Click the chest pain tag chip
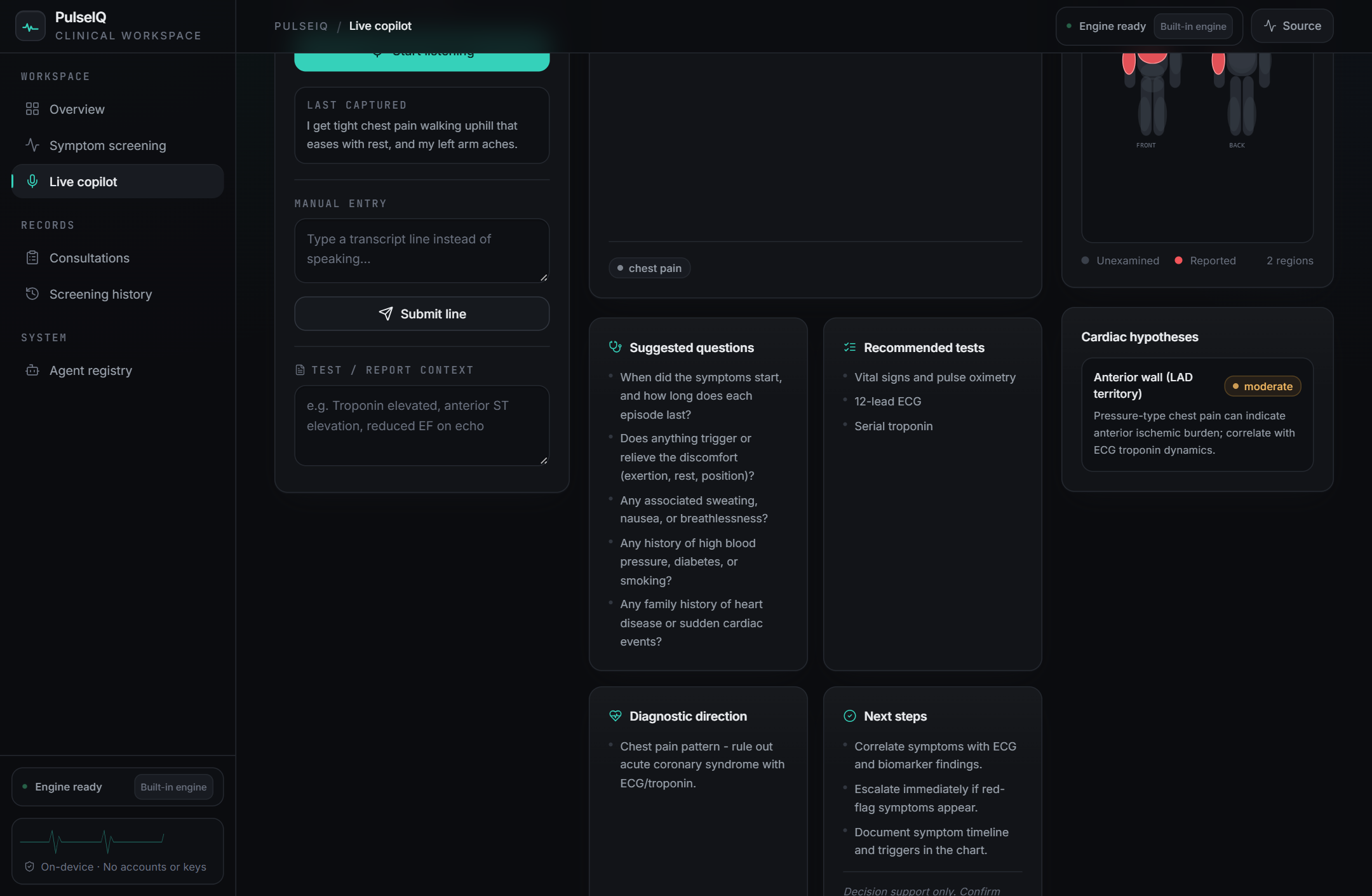This screenshot has width=1372, height=896. 649,268
